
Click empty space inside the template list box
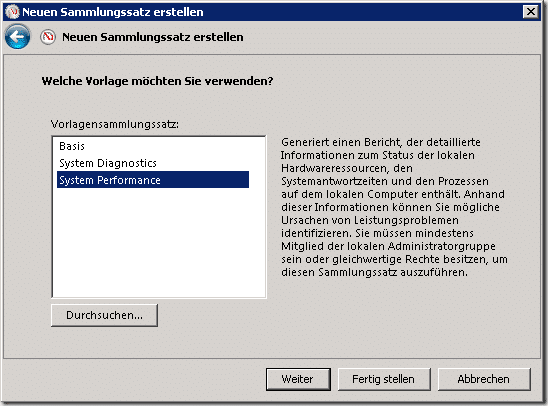tap(159, 245)
